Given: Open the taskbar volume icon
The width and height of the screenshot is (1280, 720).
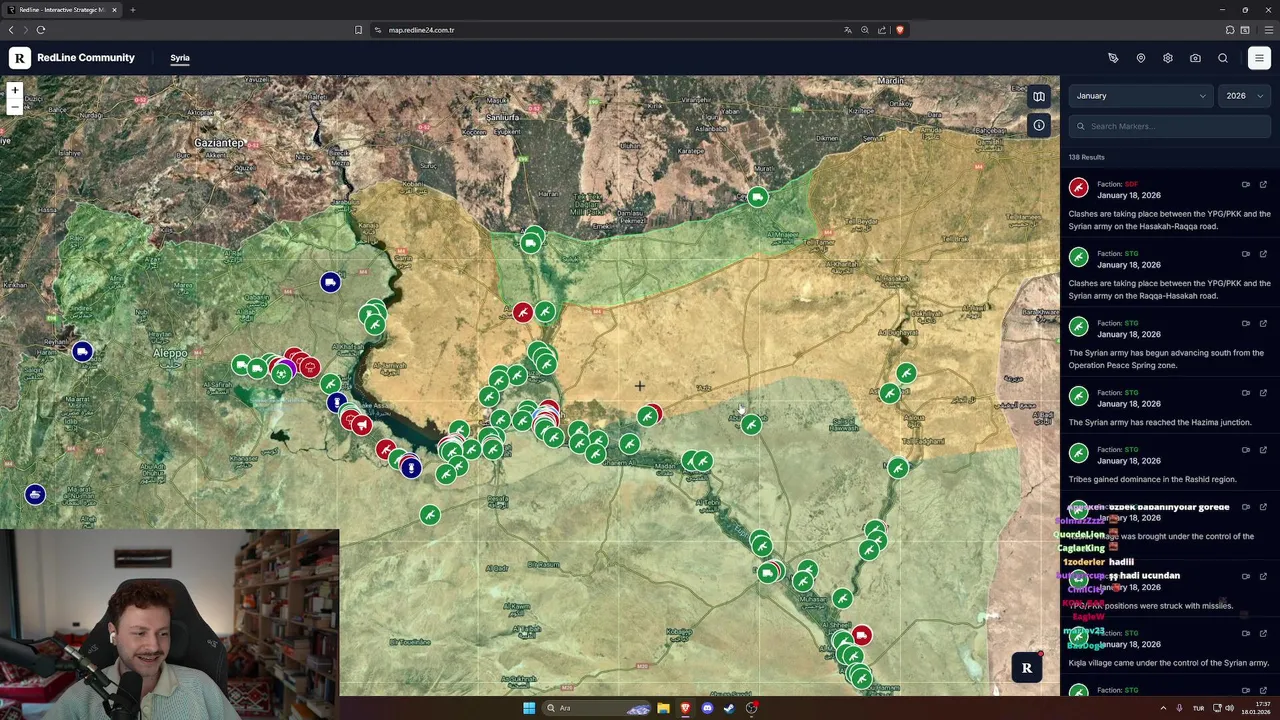Looking at the screenshot, I should point(1229,708).
